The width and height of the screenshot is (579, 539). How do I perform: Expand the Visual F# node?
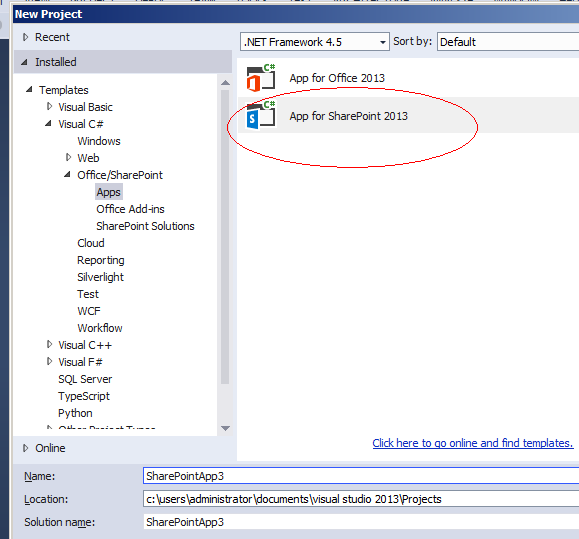pos(49,361)
